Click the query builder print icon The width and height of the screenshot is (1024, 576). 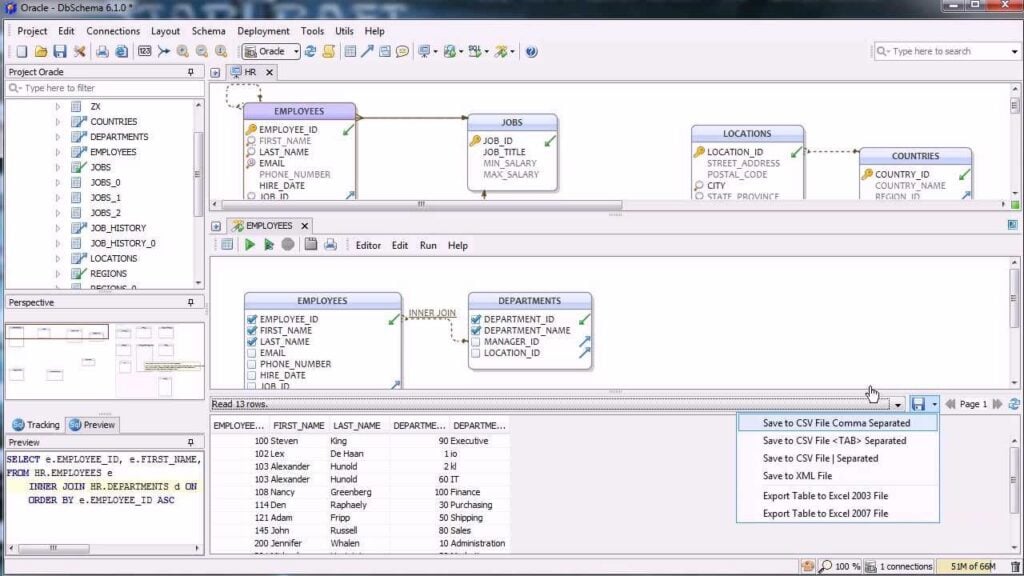coord(330,245)
